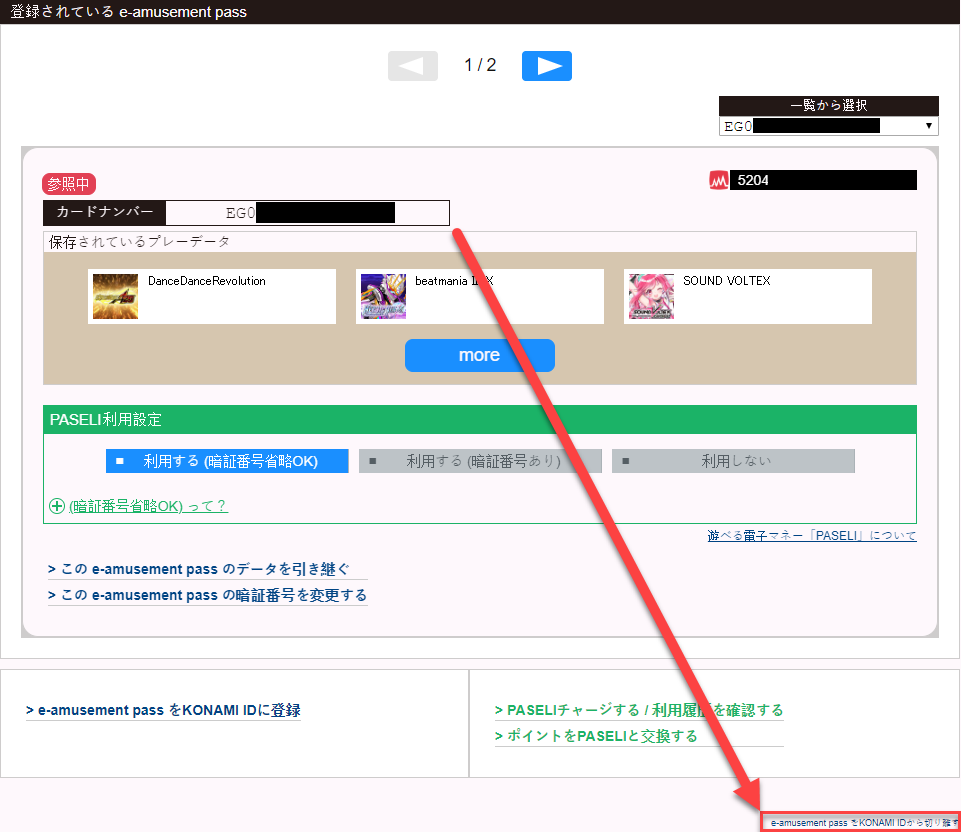Open PASELIチャージする / 利用履歴を確認する link
Image resolution: width=961 pixels, height=832 pixels.
pyautogui.click(x=639, y=710)
